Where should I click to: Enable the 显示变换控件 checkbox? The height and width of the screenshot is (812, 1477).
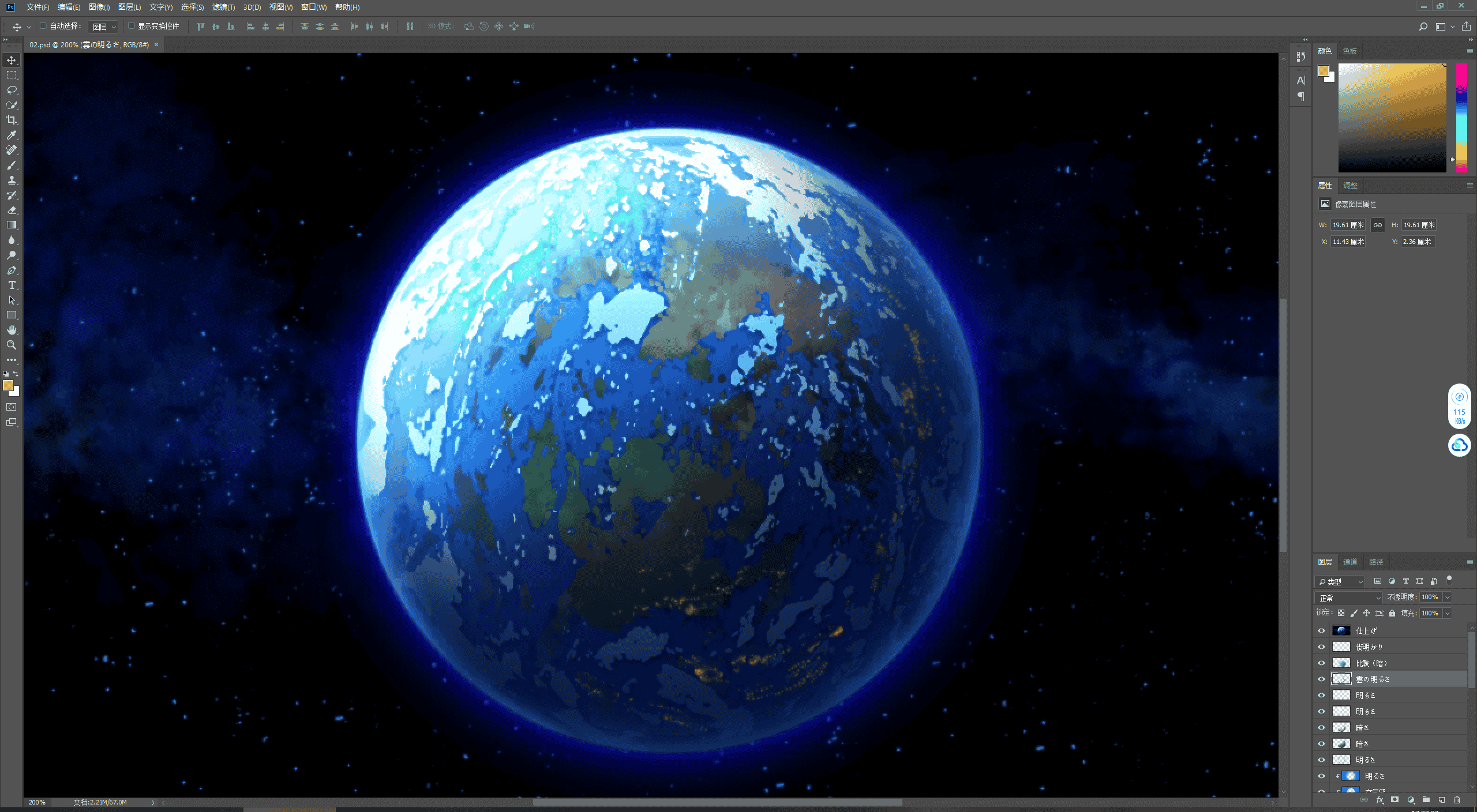132,26
